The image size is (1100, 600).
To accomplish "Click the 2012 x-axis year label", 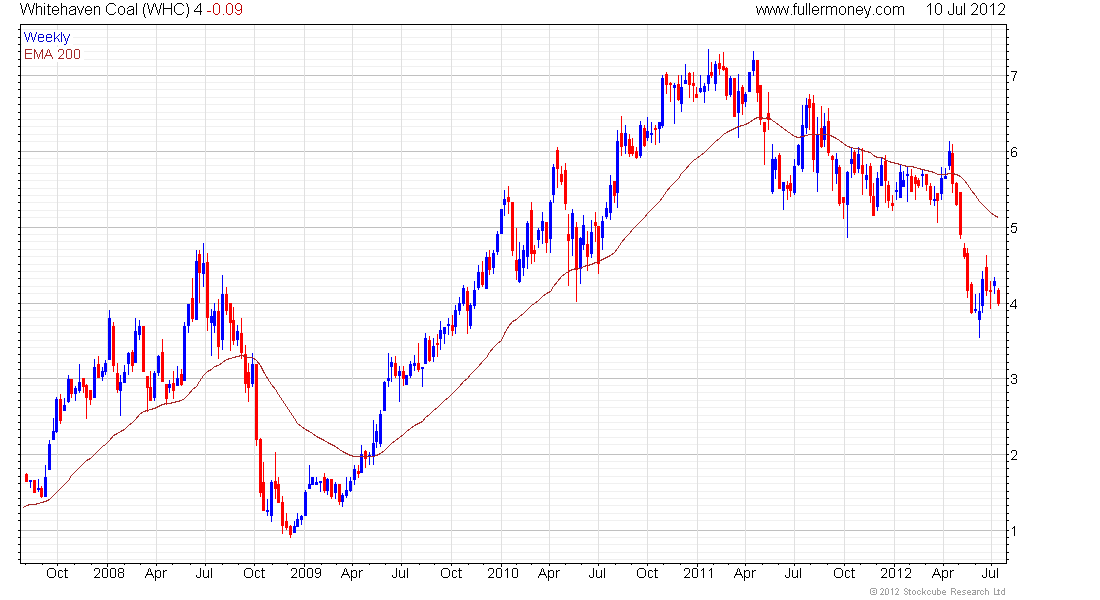I will tap(896, 573).
